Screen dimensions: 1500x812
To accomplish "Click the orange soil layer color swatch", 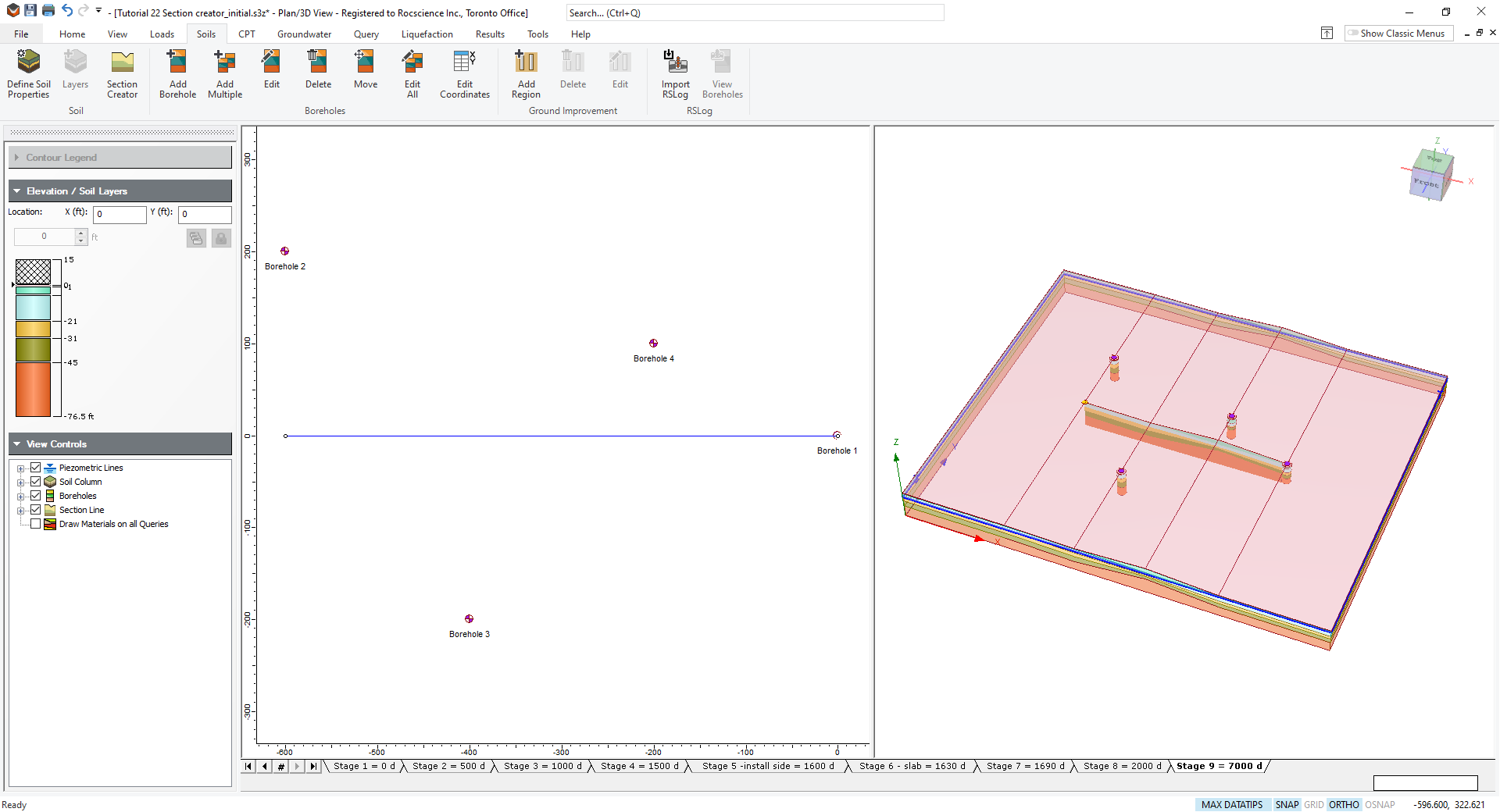I will tap(34, 390).
